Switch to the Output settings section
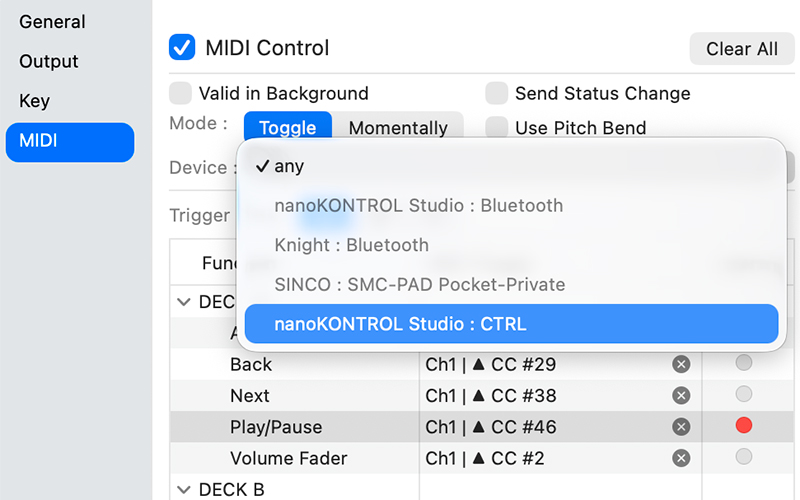 click(x=49, y=62)
